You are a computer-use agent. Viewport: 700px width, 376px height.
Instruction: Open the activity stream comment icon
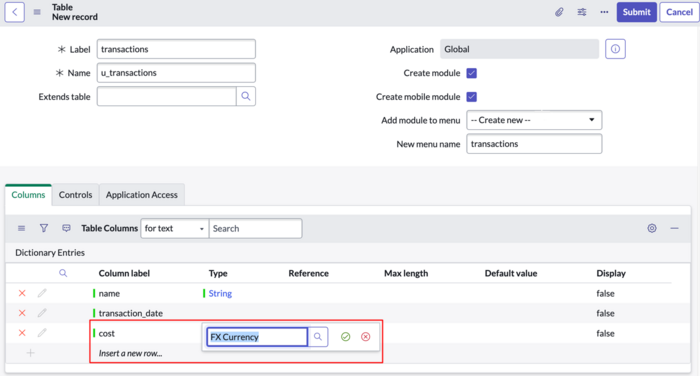coord(66,228)
